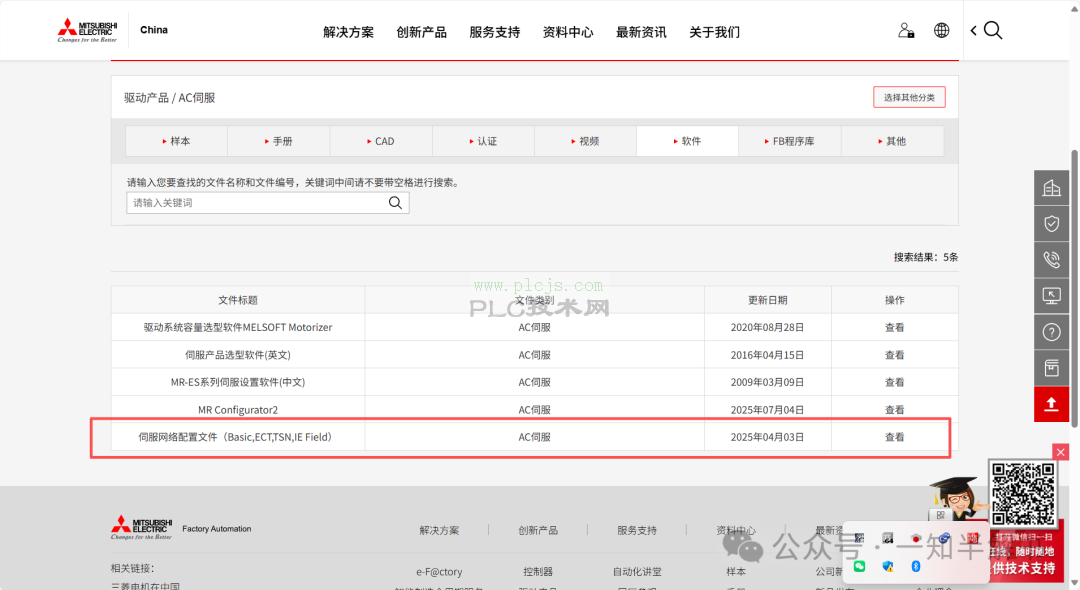Click the 文件标题 column header

238,300
